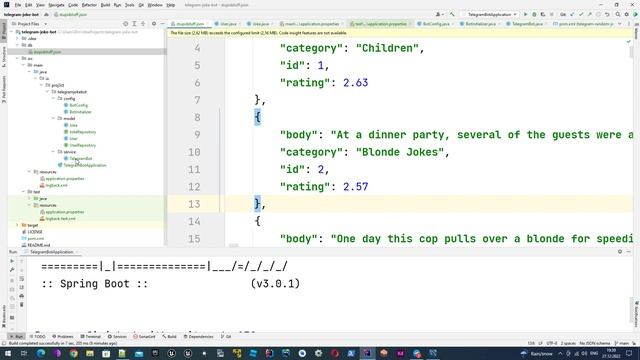
Task: Collapse the test folder
Action: [24, 192]
